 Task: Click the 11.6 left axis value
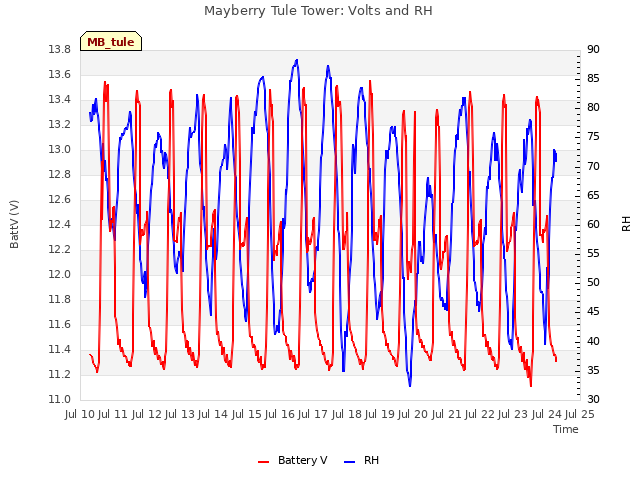tap(60, 324)
